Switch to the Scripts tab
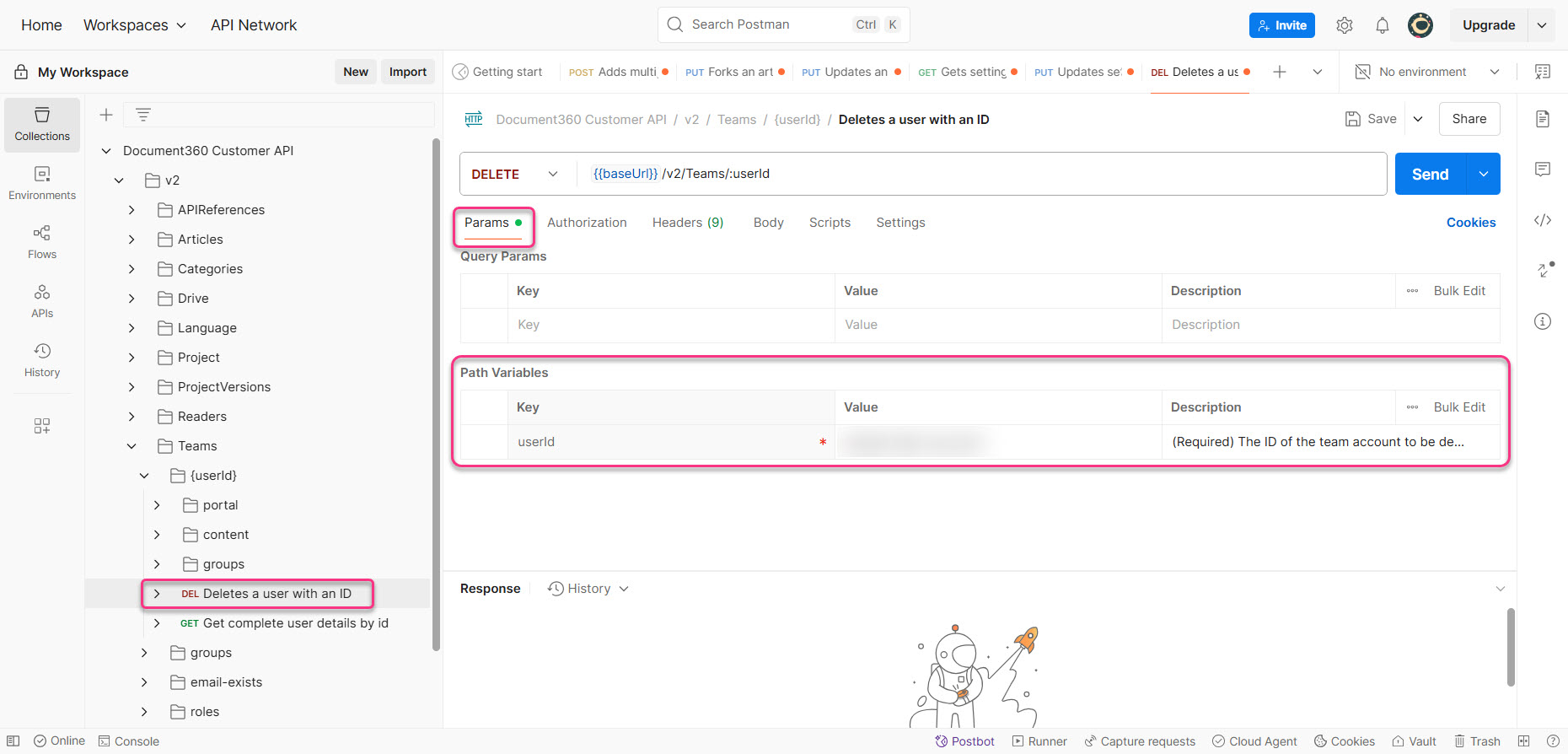 point(830,223)
